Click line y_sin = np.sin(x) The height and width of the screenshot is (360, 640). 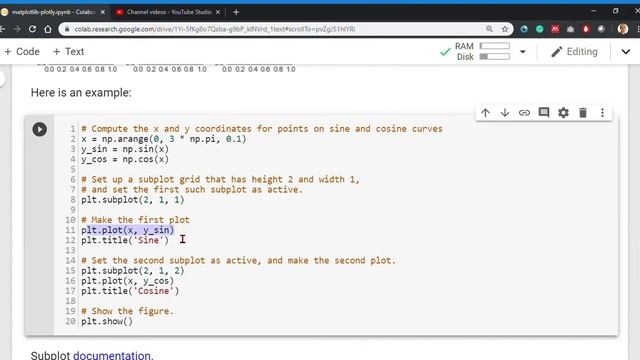click(x=125, y=149)
